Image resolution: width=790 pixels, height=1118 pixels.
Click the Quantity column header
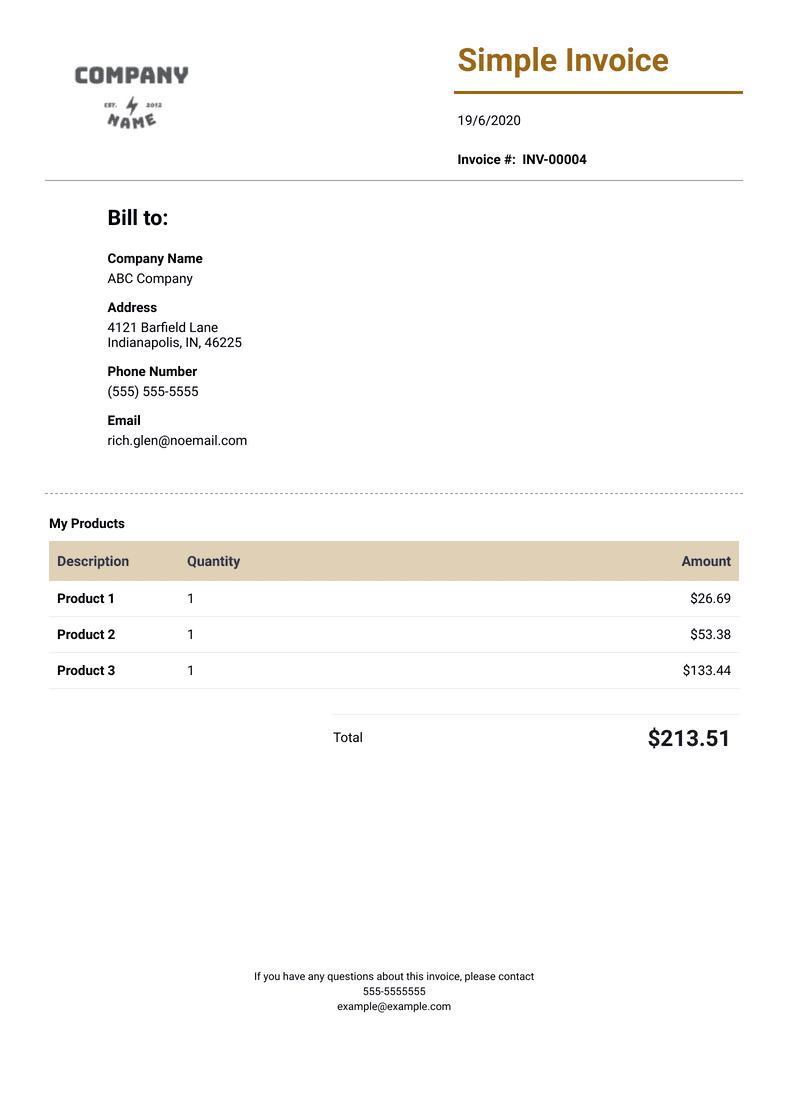pos(213,562)
